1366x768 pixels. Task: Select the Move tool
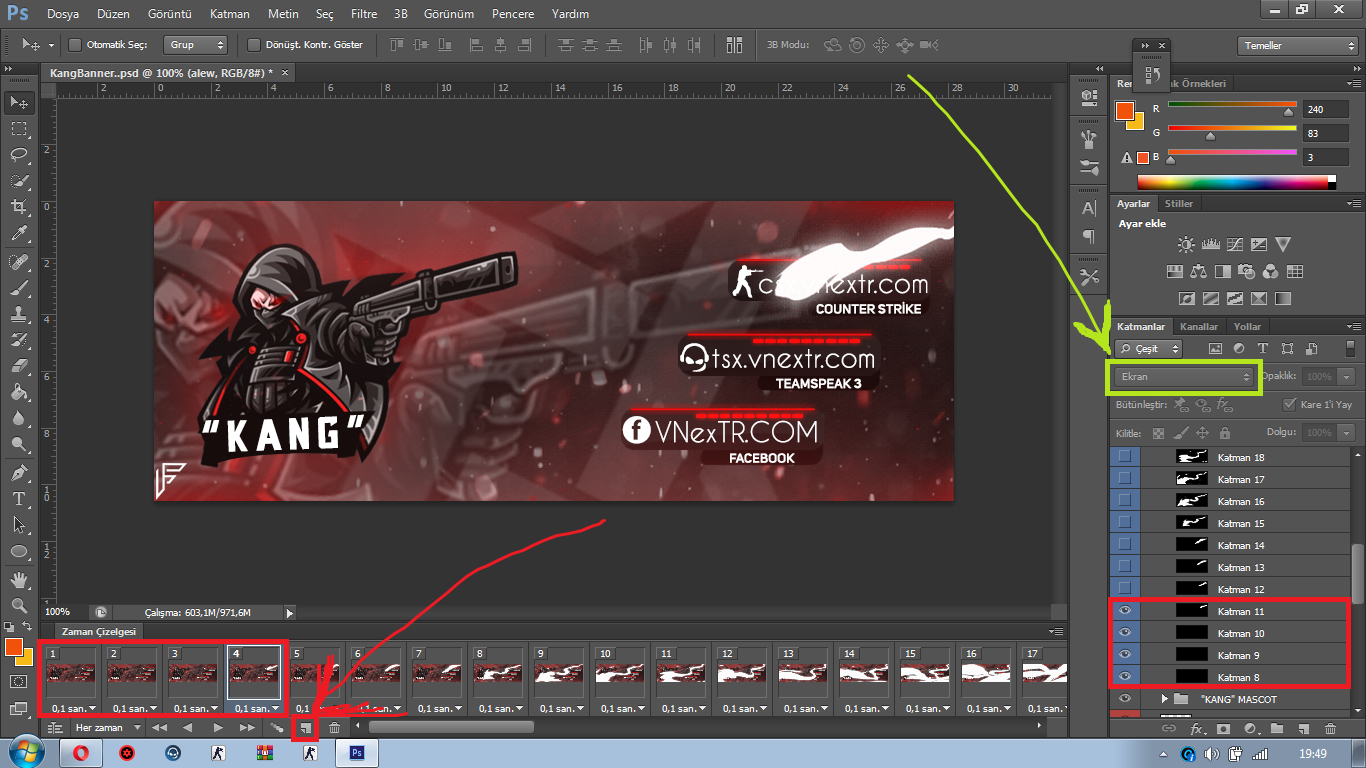(18, 102)
